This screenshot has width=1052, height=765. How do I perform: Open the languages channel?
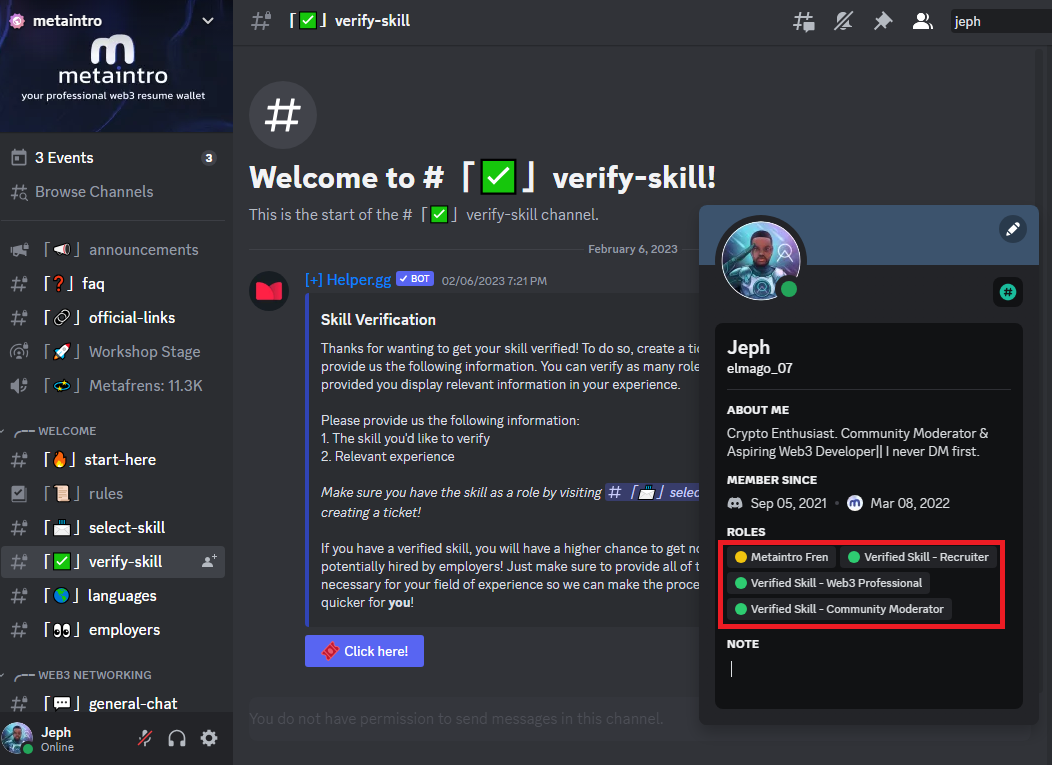coord(113,596)
